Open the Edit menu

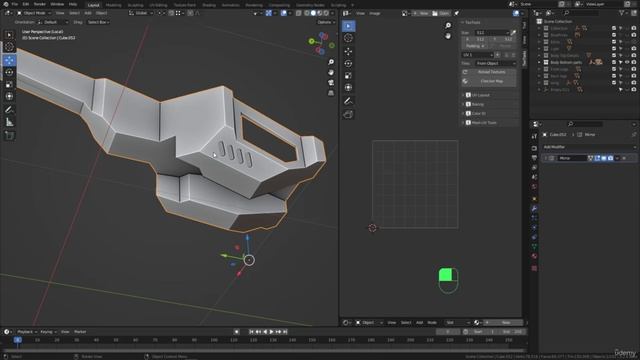coord(26,4)
